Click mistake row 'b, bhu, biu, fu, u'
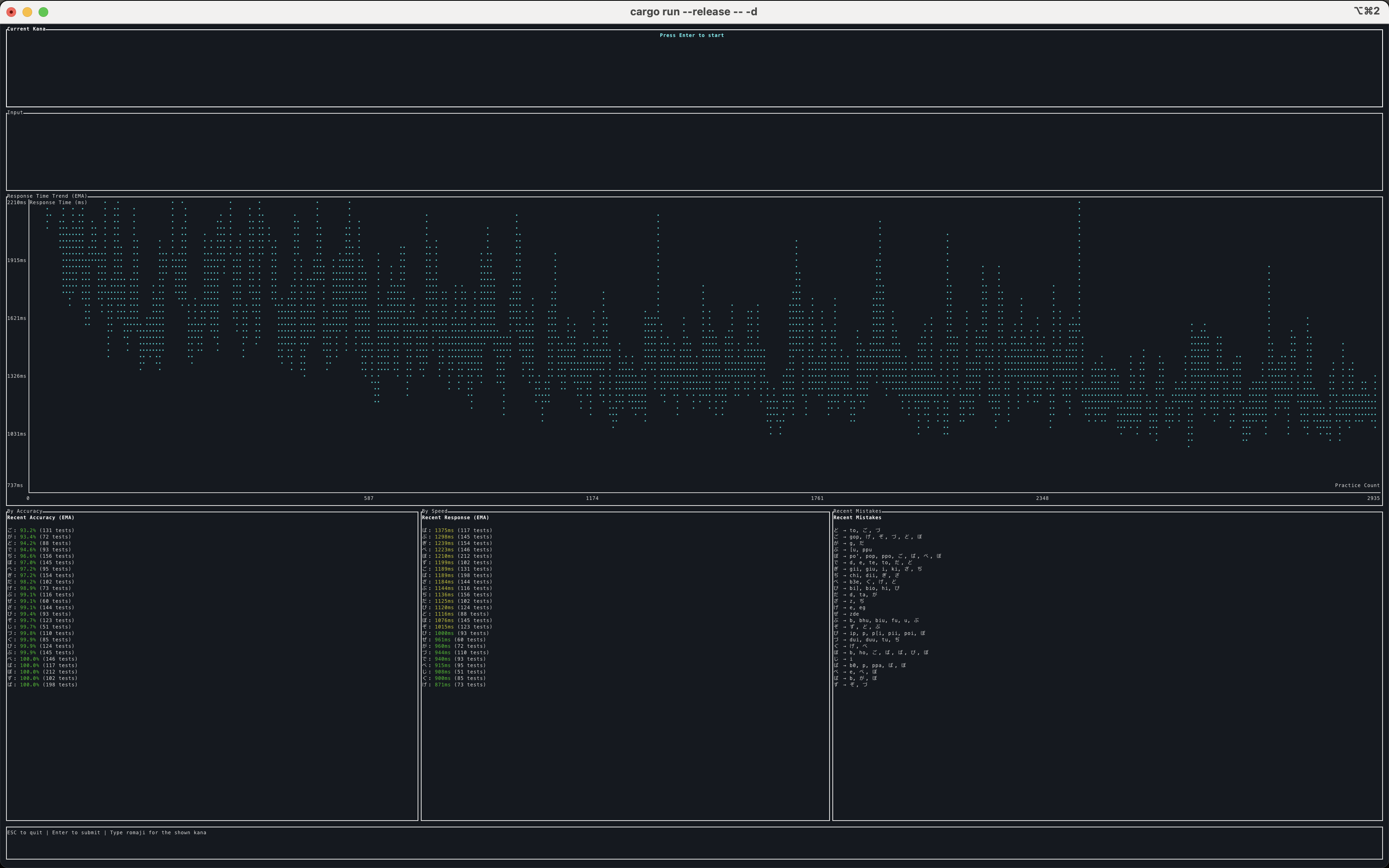 click(877, 620)
